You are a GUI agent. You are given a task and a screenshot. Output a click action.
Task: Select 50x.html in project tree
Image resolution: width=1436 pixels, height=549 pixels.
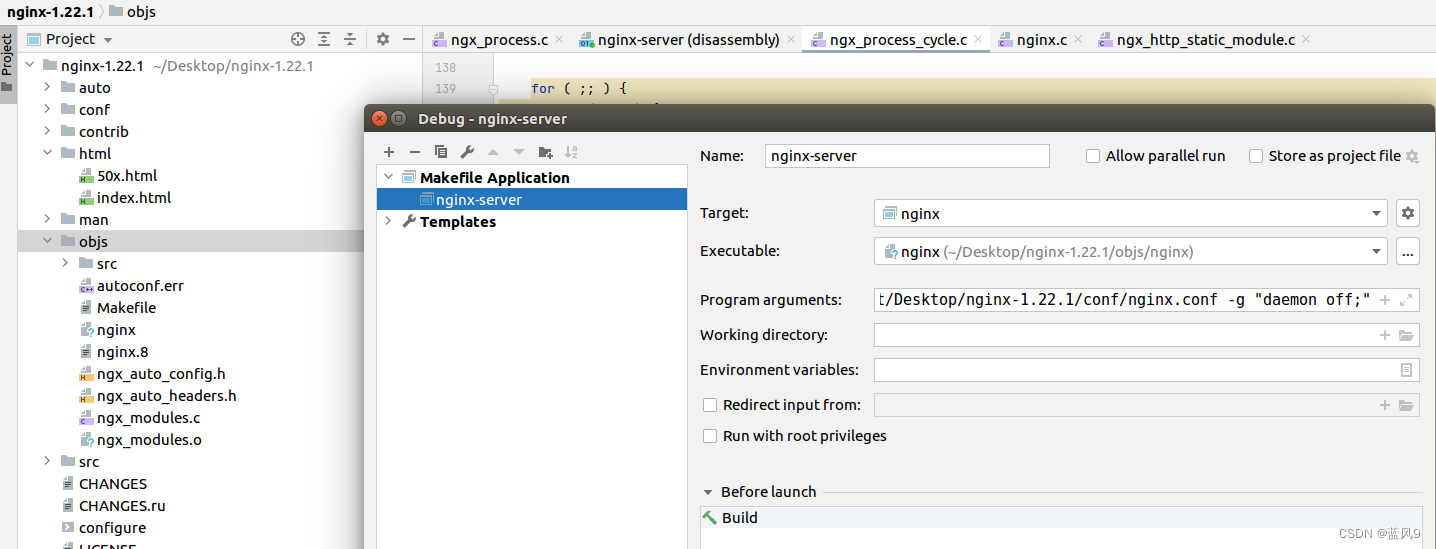pos(127,176)
